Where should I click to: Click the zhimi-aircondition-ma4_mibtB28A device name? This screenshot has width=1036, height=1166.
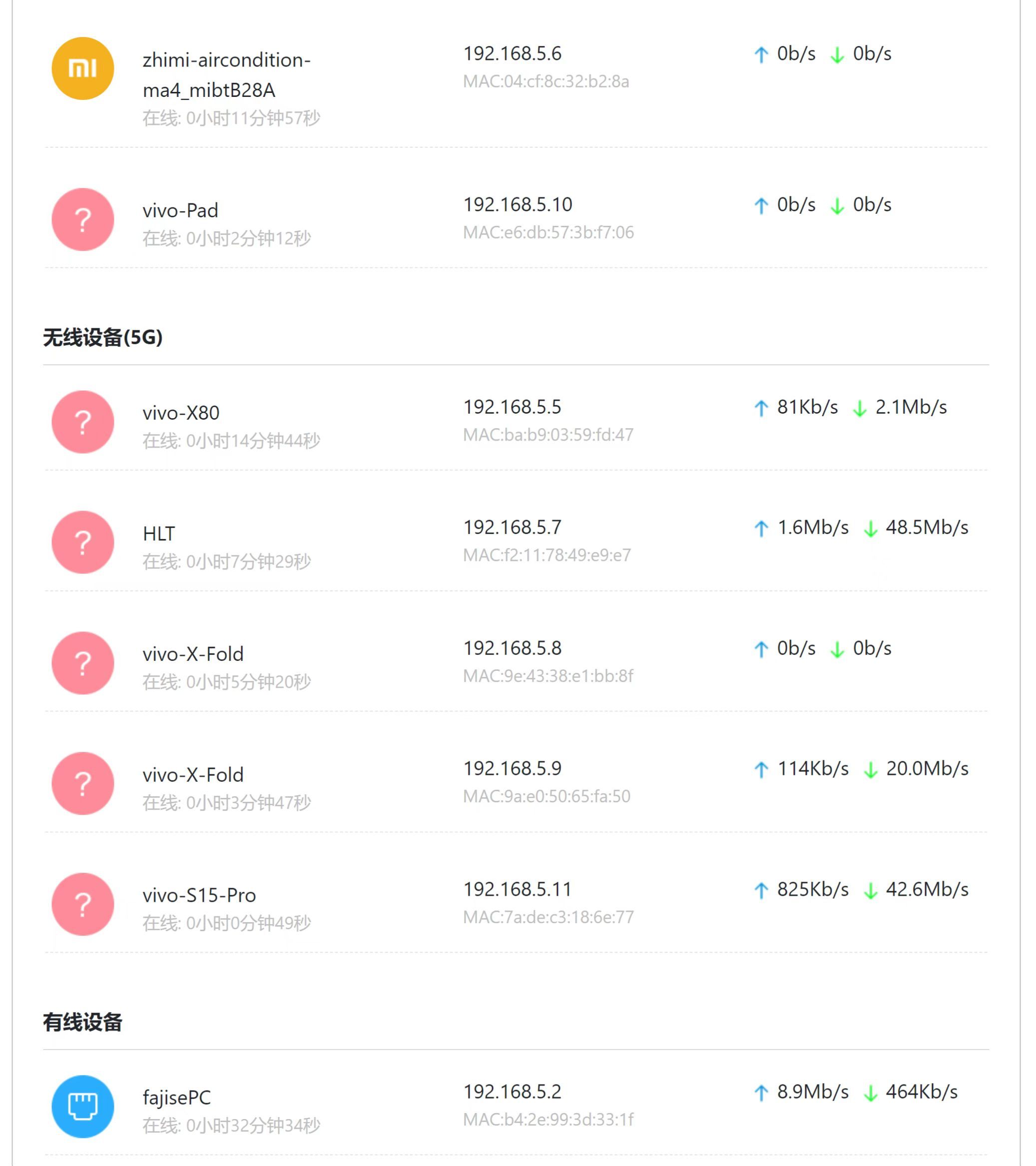pos(226,75)
